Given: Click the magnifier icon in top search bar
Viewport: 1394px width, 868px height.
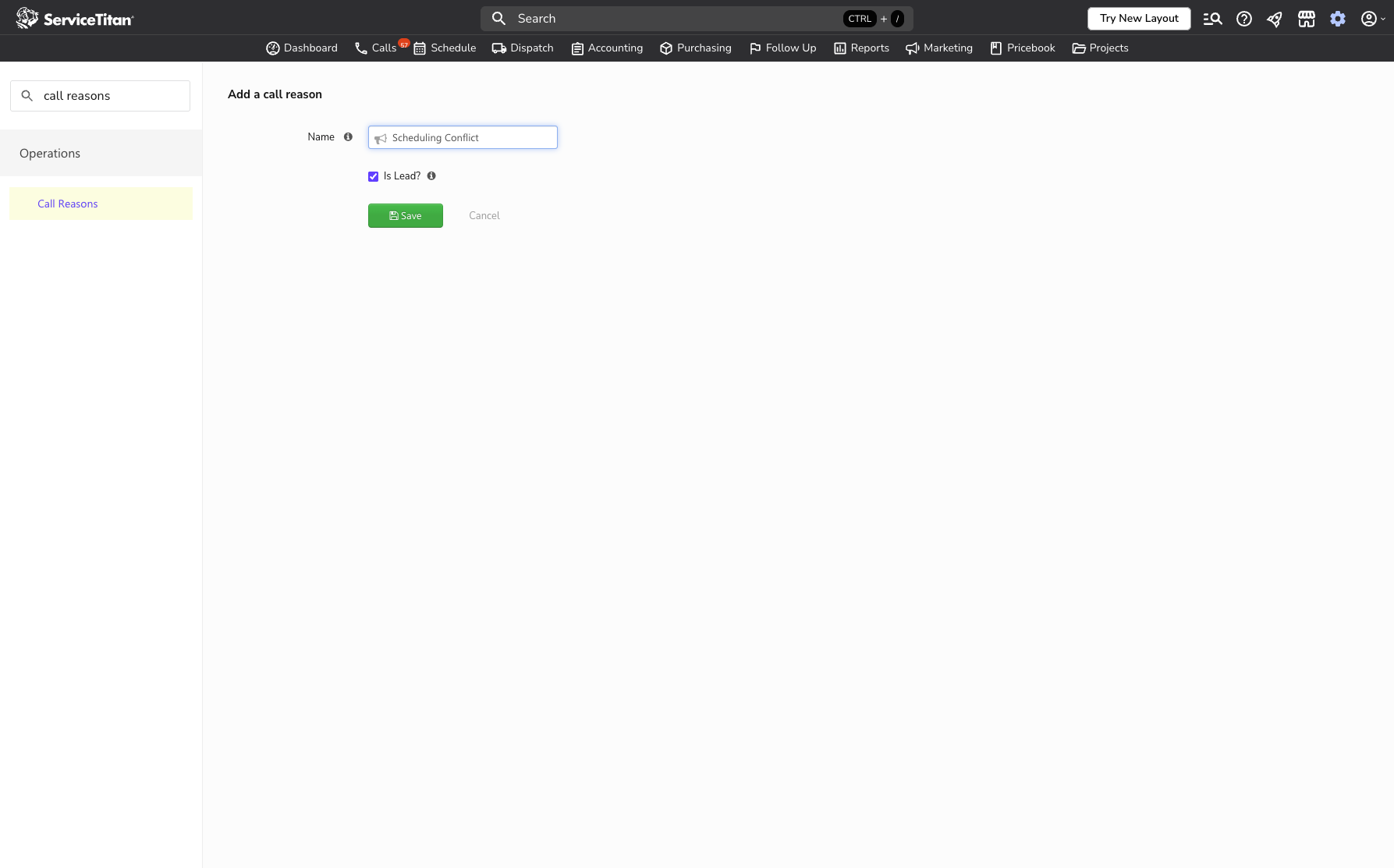Looking at the screenshot, I should 499,19.
